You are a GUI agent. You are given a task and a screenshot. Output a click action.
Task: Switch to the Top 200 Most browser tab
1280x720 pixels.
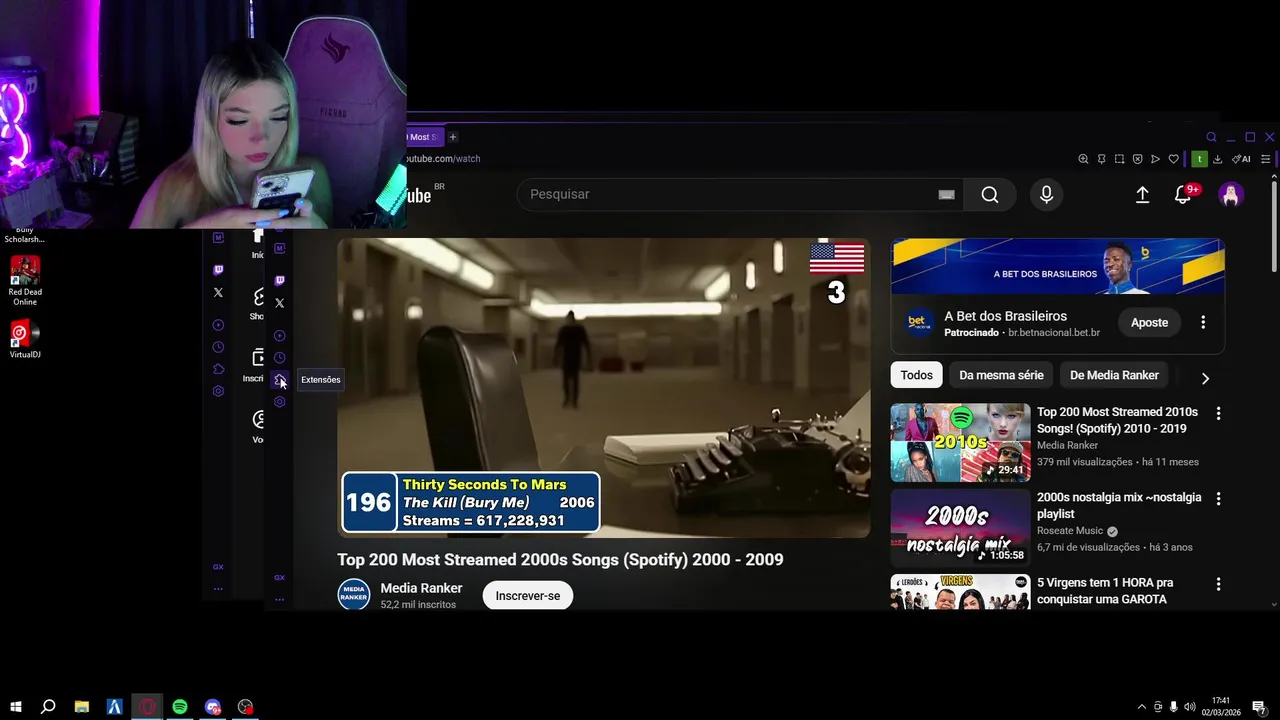coord(424,137)
